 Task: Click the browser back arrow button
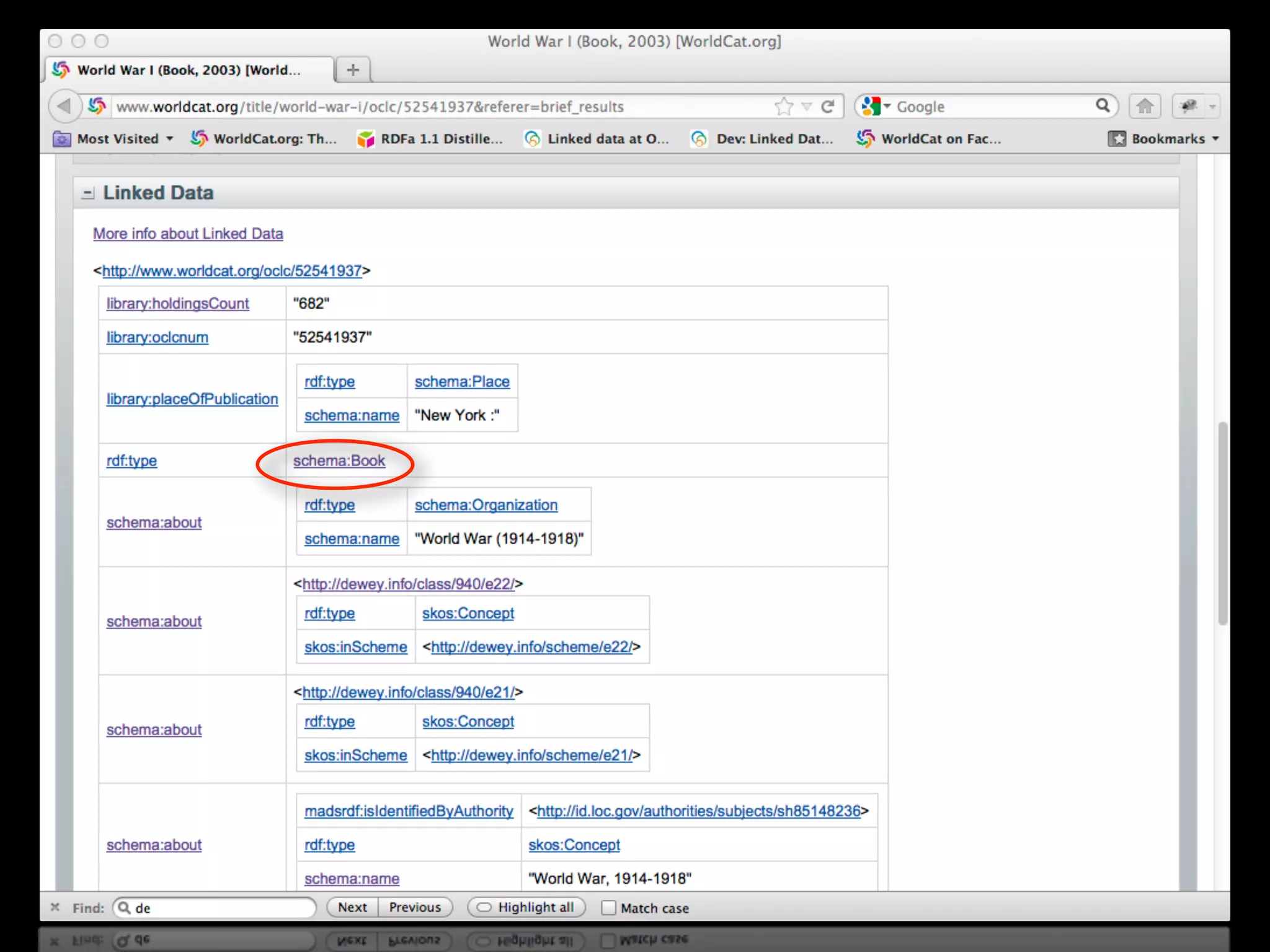pyautogui.click(x=64, y=107)
